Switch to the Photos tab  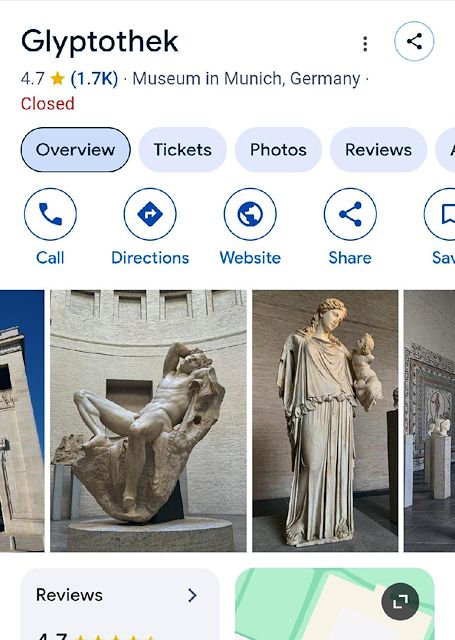278,150
